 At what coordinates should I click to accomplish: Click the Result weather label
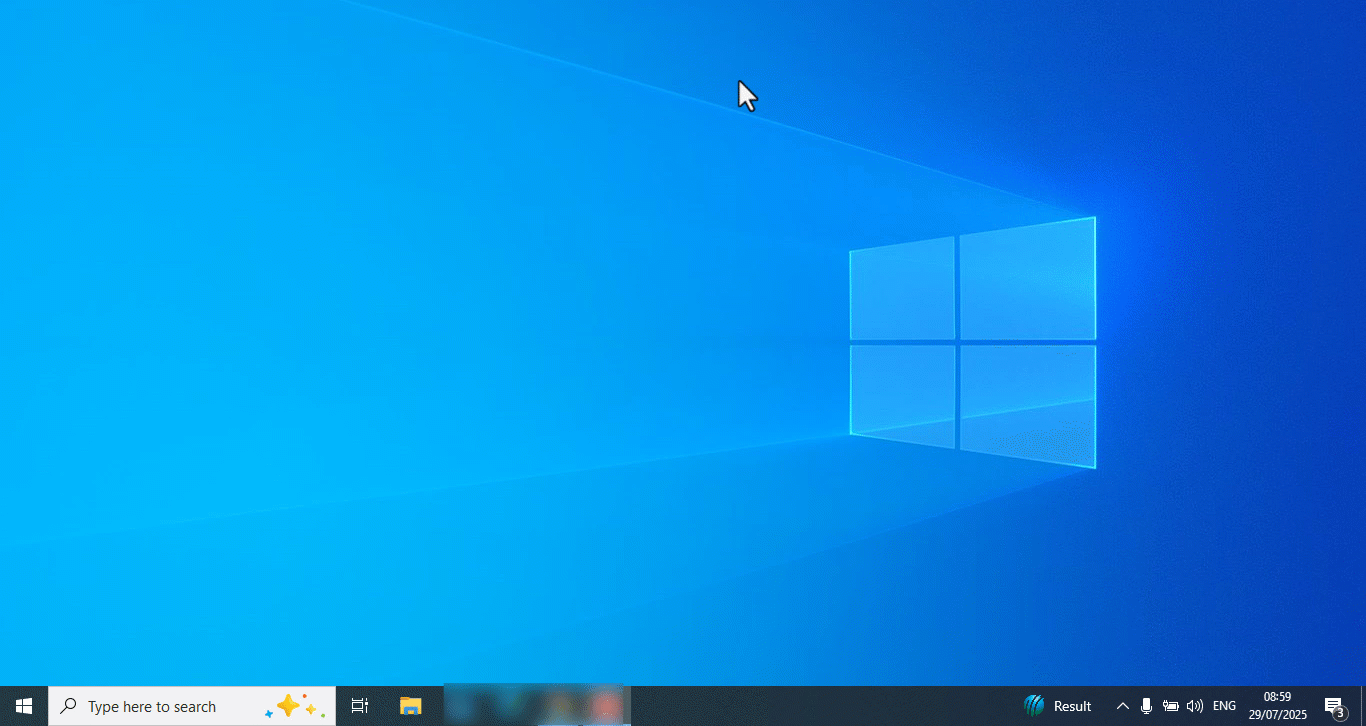click(x=1070, y=705)
